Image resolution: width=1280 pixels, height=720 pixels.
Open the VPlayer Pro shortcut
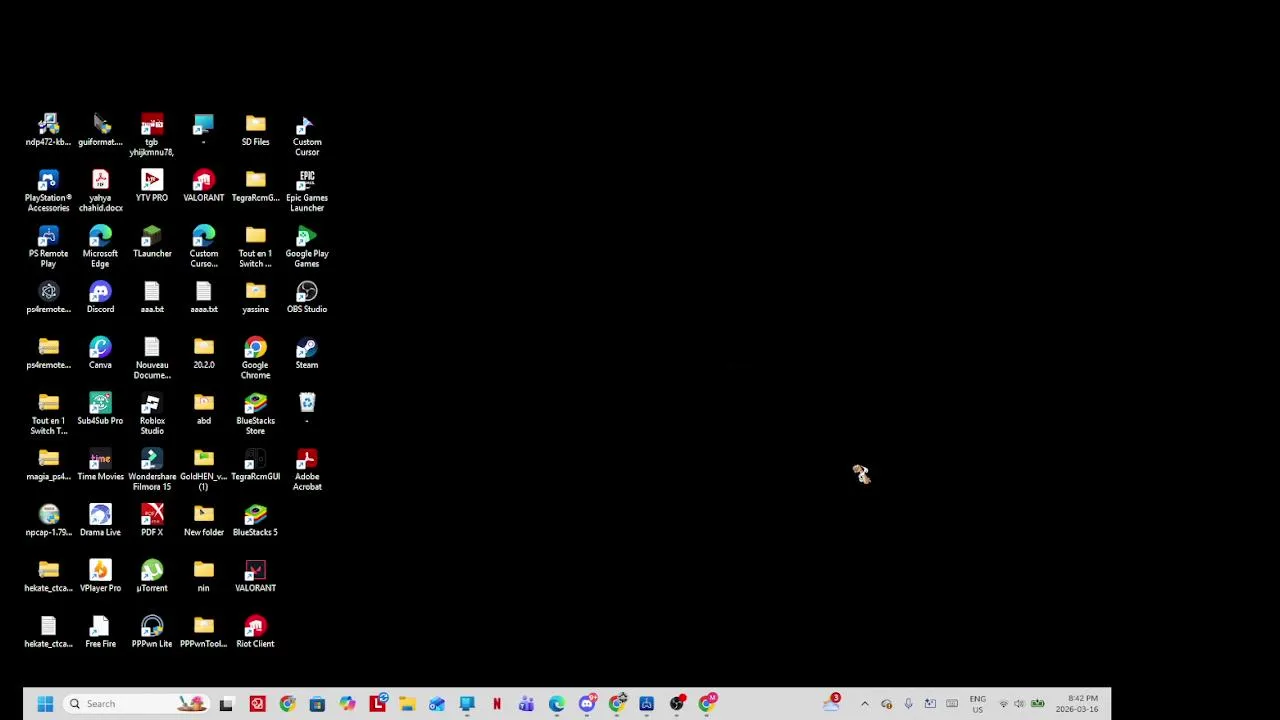pos(100,576)
